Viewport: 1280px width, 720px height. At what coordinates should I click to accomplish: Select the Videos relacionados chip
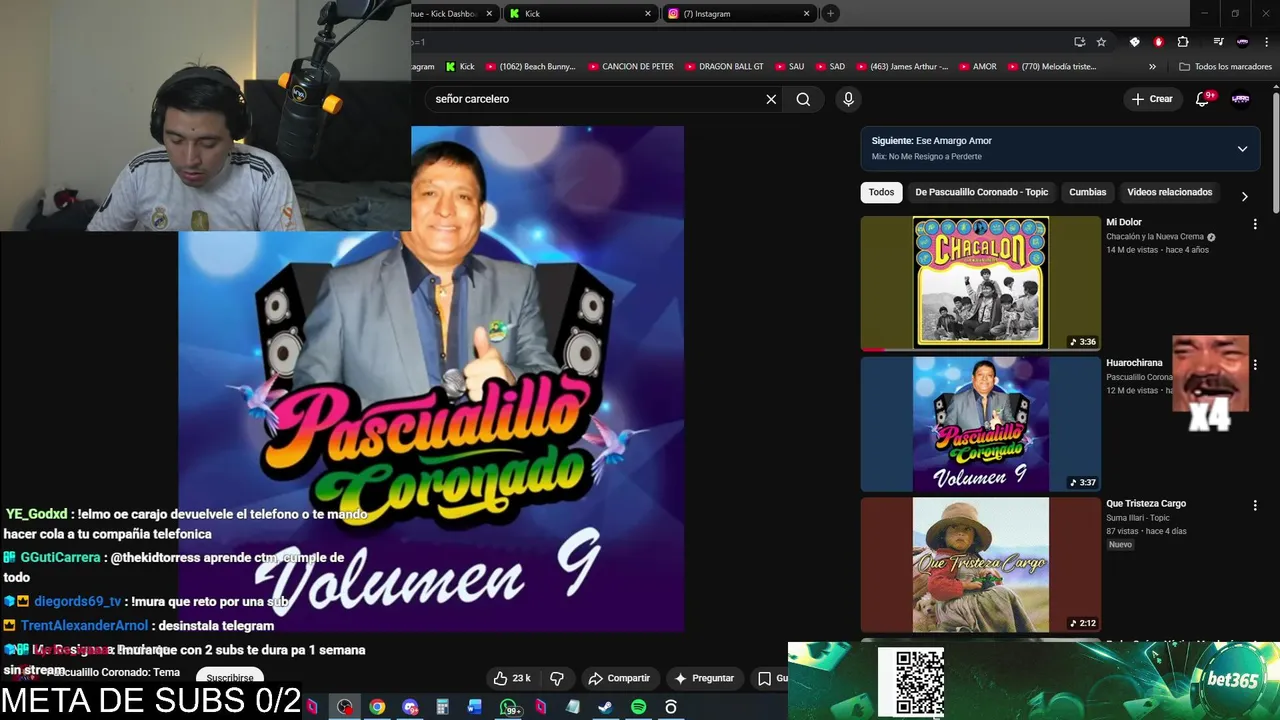(x=1169, y=192)
